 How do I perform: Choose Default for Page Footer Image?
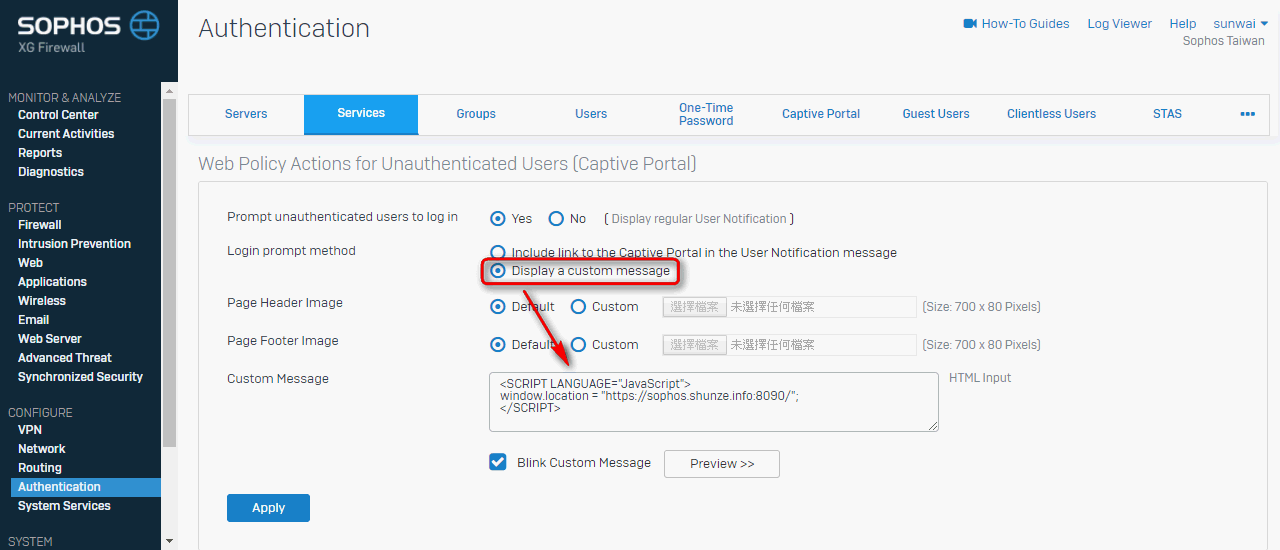498,345
